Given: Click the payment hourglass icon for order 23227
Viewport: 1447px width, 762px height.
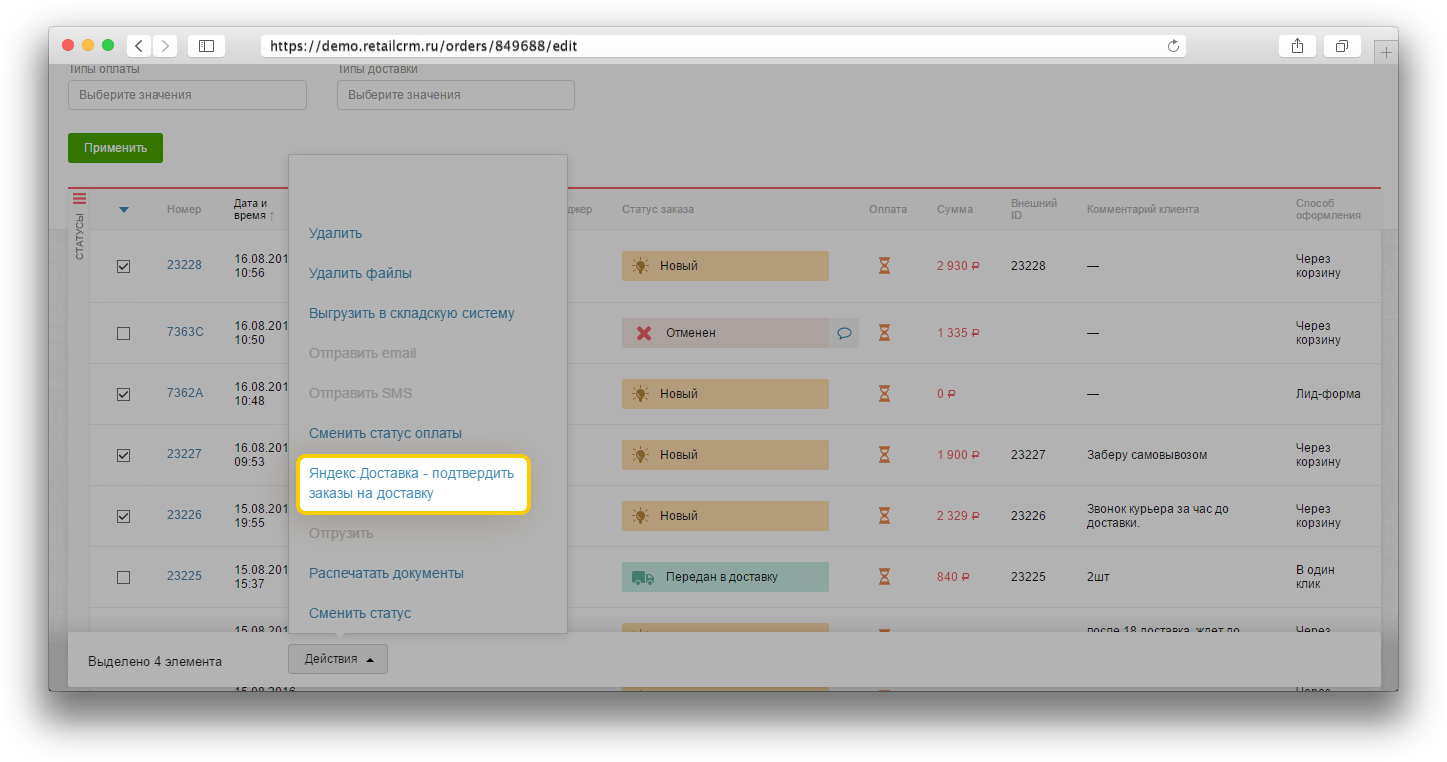Looking at the screenshot, I should point(884,455).
